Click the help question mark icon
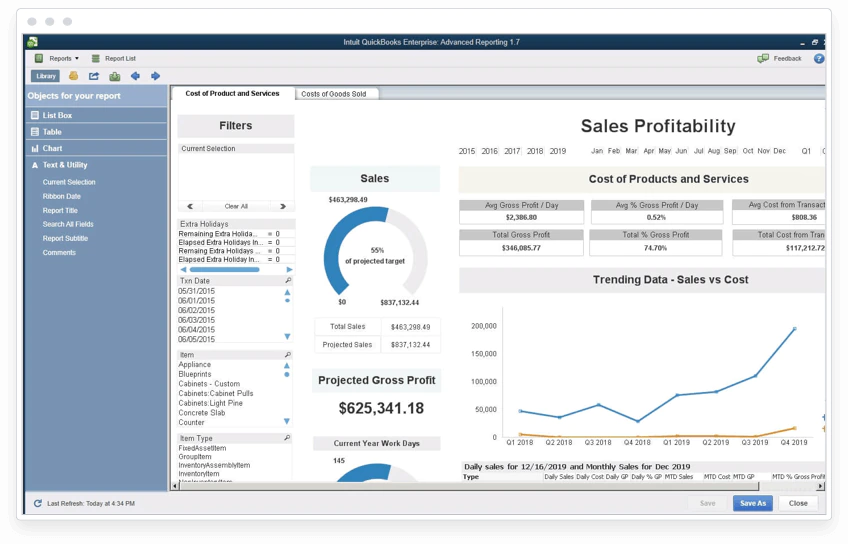The width and height of the screenshot is (848, 544). pyautogui.click(x=819, y=58)
